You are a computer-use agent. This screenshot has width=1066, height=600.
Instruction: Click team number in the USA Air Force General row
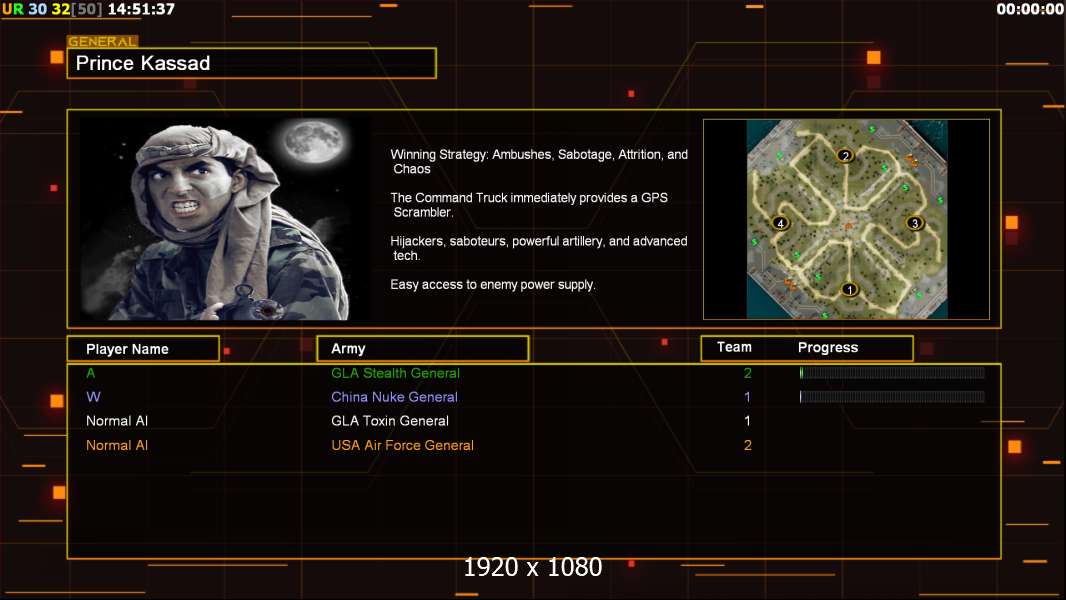pyautogui.click(x=747, y=445)
